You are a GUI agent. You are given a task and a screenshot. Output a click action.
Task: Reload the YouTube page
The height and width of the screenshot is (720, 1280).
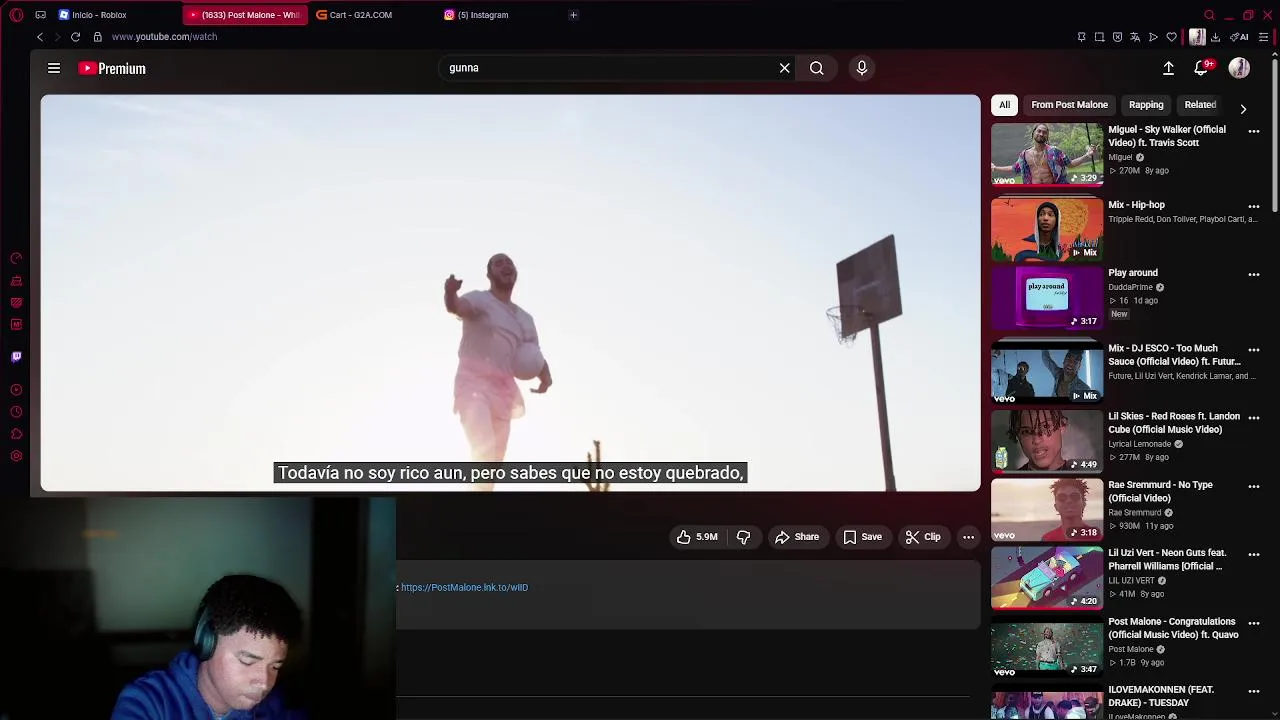coord(75,37)
